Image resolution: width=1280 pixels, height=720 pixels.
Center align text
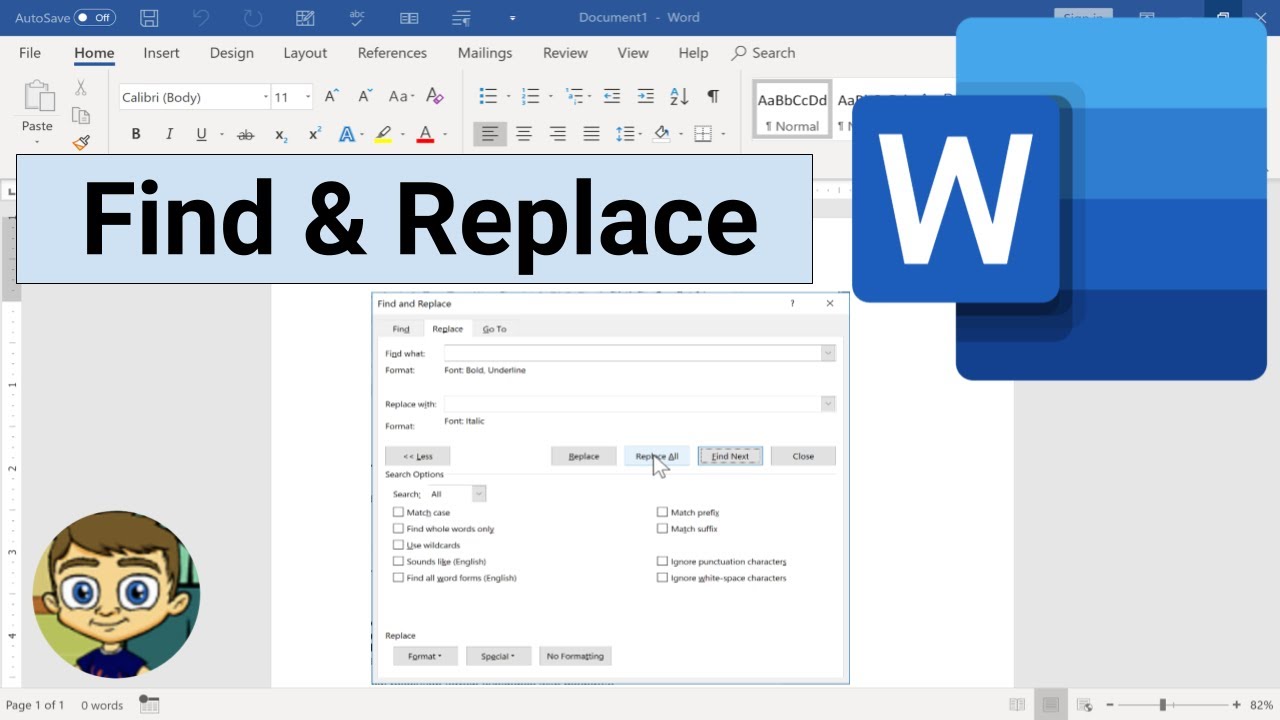coord(524,134)
